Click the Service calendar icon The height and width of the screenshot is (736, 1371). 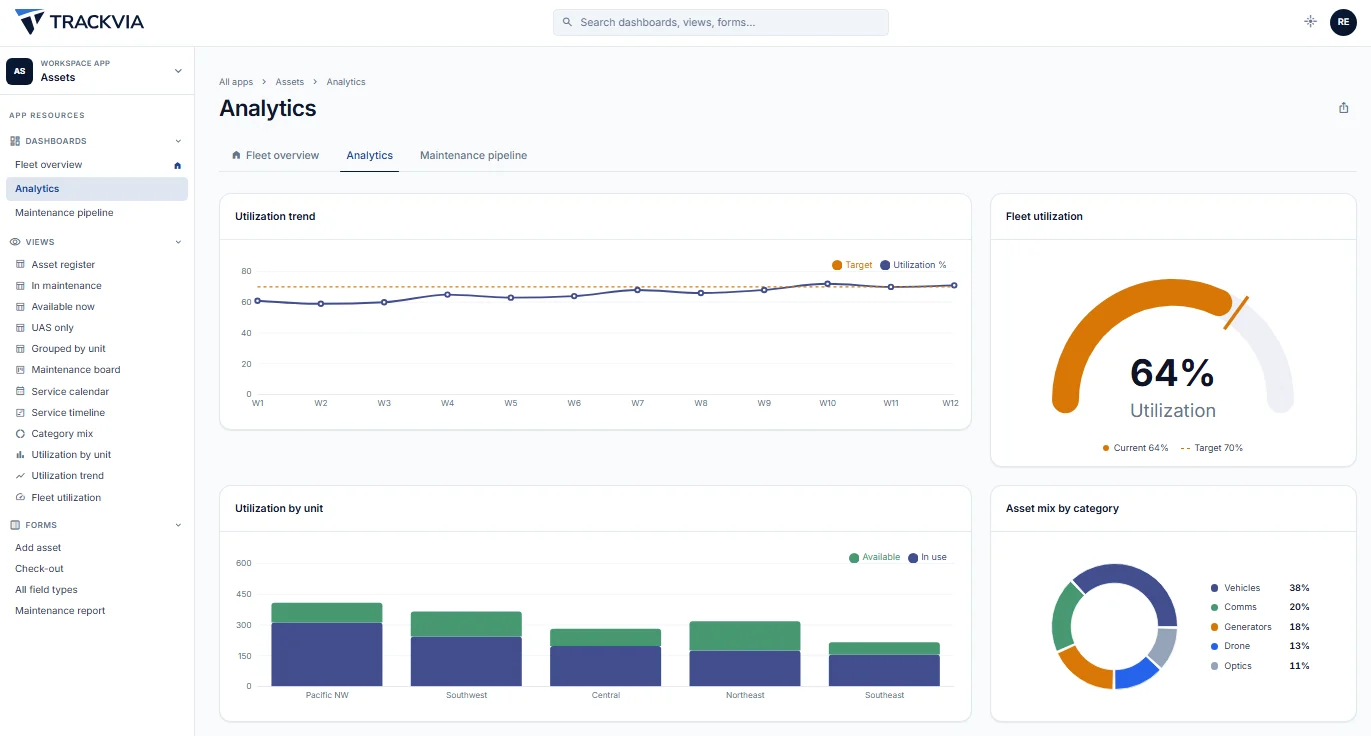(20, 392)
